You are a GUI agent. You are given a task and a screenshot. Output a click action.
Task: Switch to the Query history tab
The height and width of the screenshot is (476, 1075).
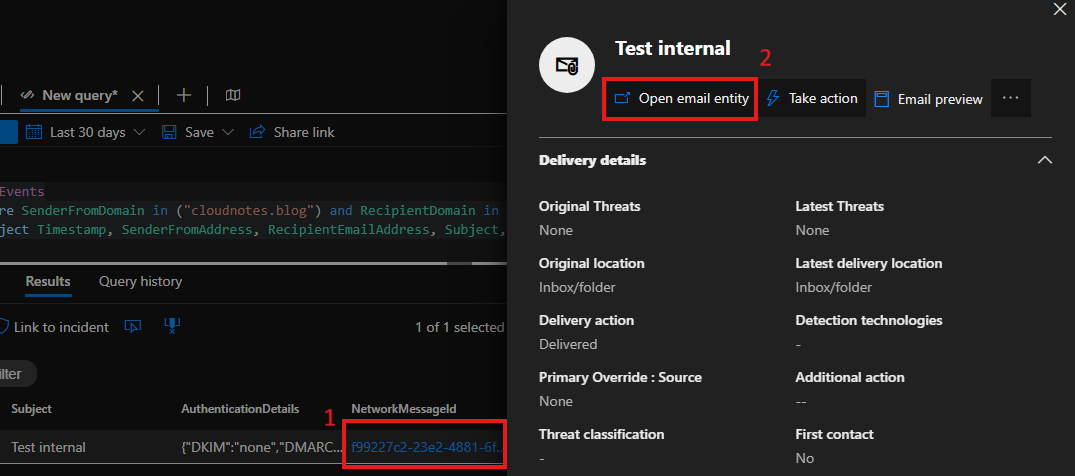pyautogui.click(x=140, y=282)
